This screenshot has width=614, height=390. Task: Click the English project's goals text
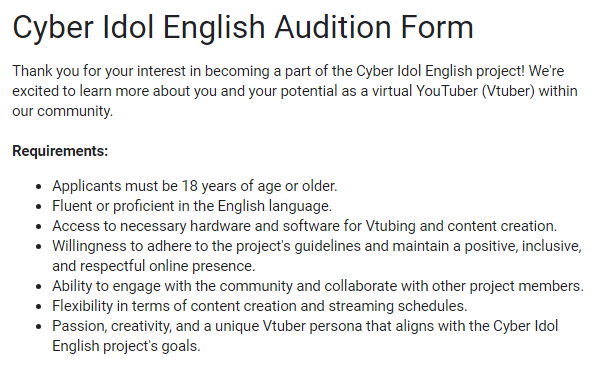[126, 346]
